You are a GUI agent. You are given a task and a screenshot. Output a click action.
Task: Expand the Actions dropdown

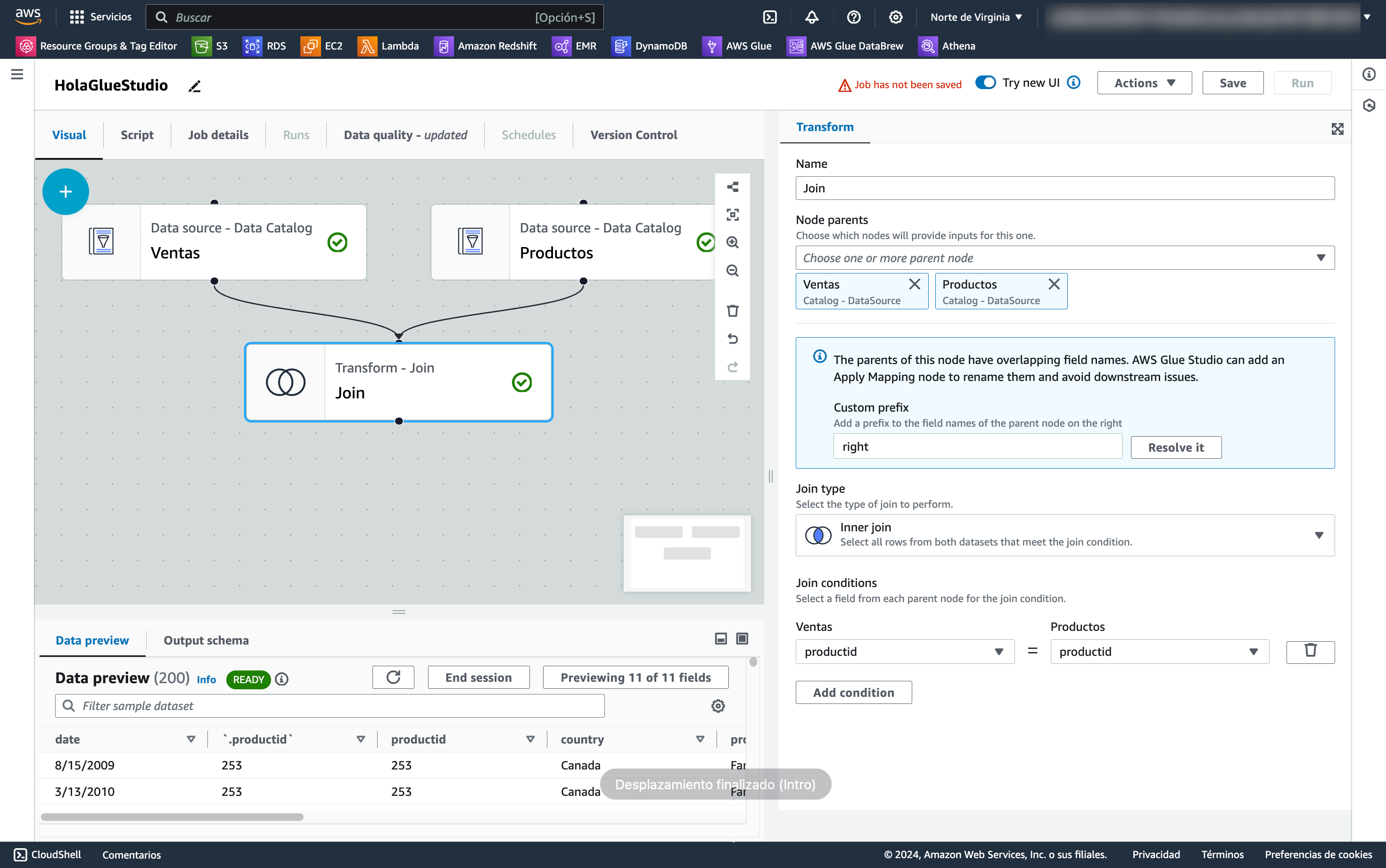pos(1144,83)
